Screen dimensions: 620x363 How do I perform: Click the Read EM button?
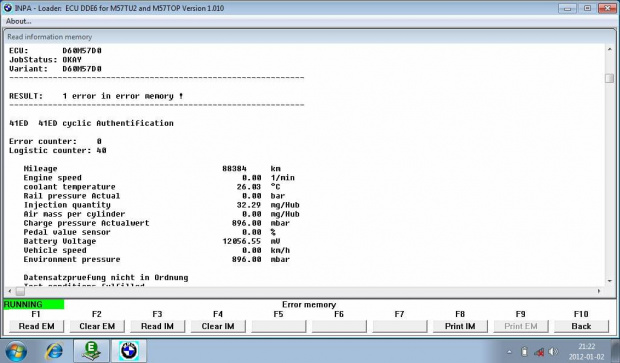coord(36,326)
